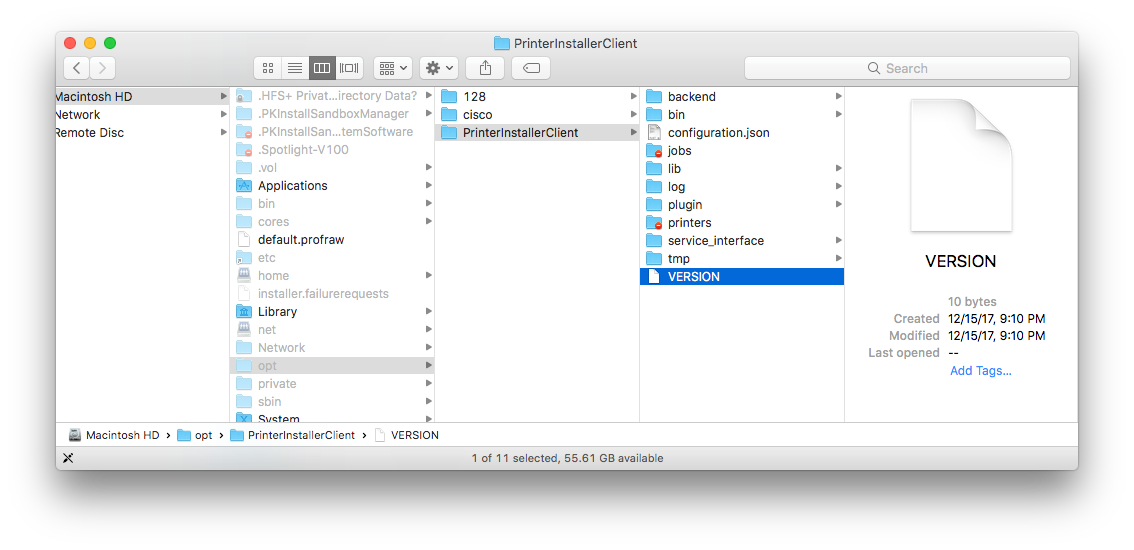Image resolution: width=1134 pixels, height=550 pixels.
Task: Click Add Tags link in preview
Action: coord(981,371)
